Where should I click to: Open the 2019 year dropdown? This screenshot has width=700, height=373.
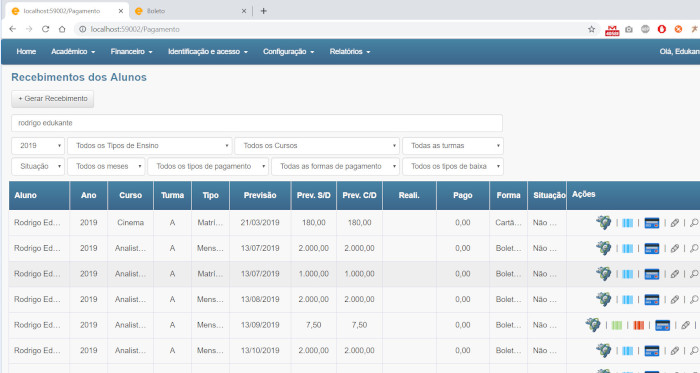(x=38, y=146)
